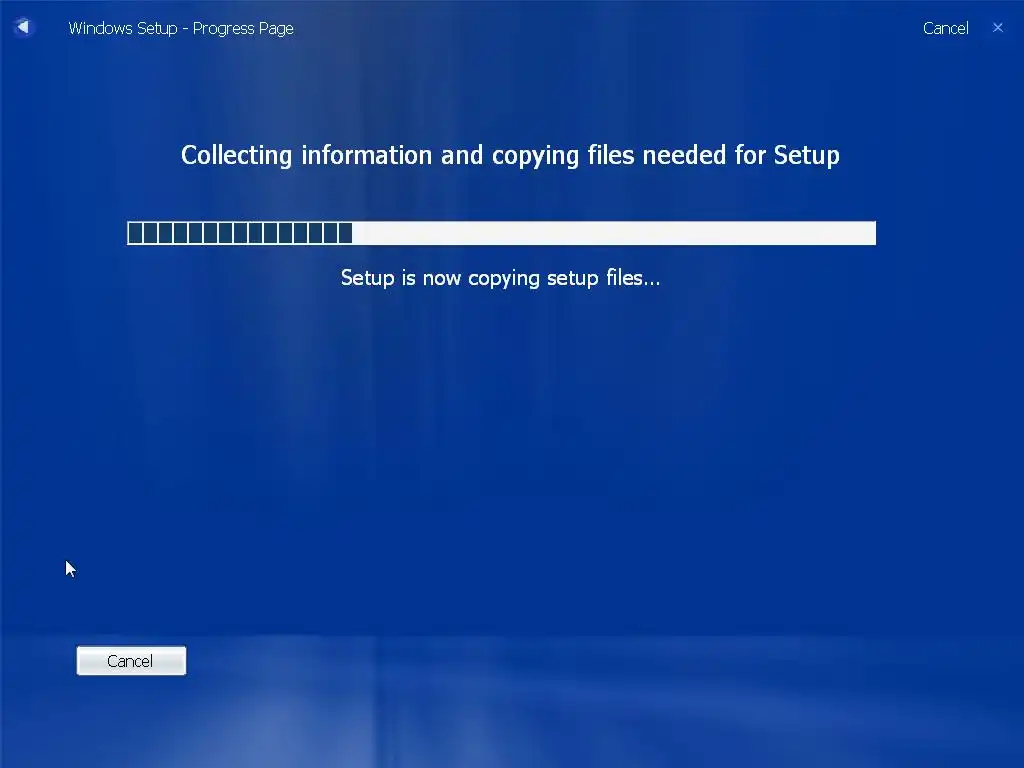Click the last filled block of the progress bar
Viewport: 1024px width, 768px height.
pos(345,233)
